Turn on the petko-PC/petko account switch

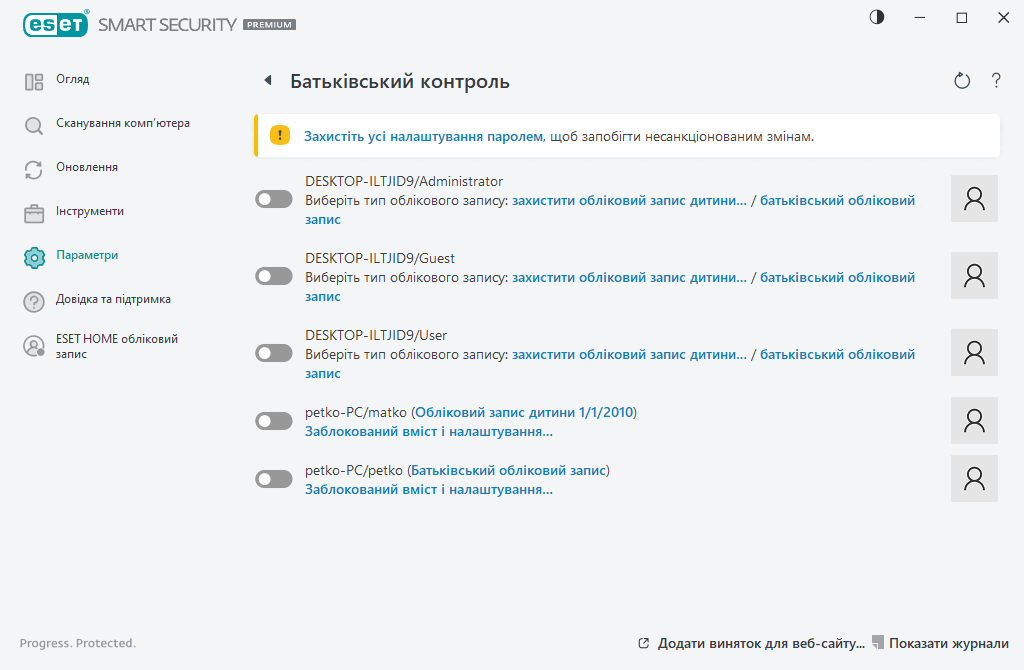point(274,479)
